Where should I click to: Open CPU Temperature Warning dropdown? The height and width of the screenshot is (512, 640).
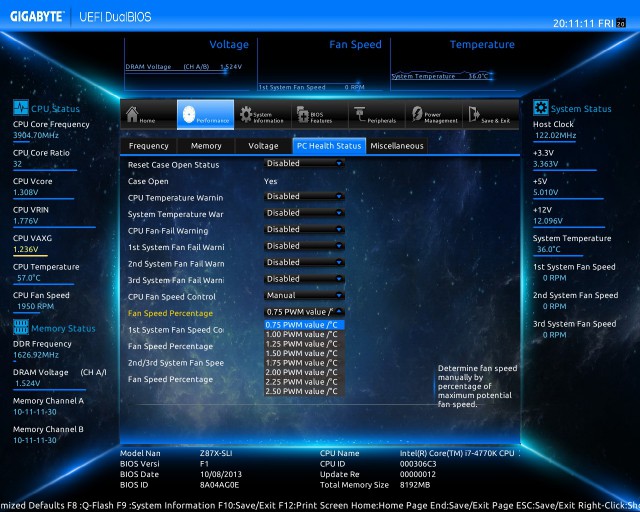point(304,196)
